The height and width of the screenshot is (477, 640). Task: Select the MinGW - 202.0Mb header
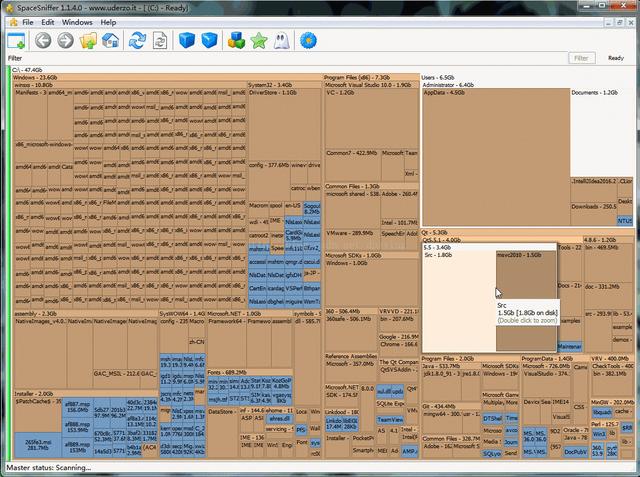pyautogui.click(x=612, y=402)
